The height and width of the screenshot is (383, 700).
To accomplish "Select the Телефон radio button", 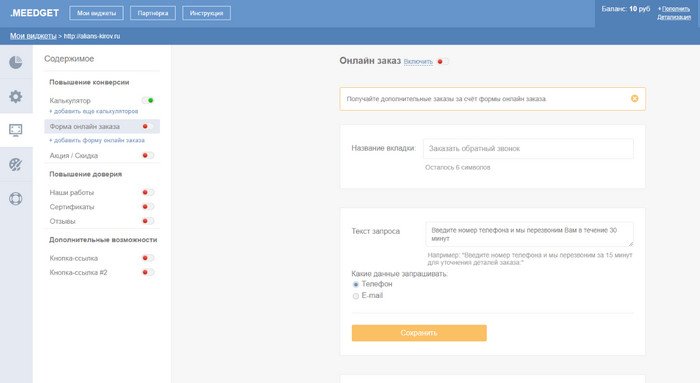I will pos(356,284).
